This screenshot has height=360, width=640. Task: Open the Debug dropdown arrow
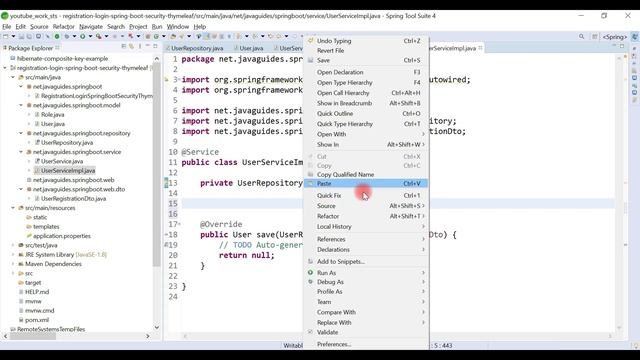pyautogui.click(x=74, y=36)
